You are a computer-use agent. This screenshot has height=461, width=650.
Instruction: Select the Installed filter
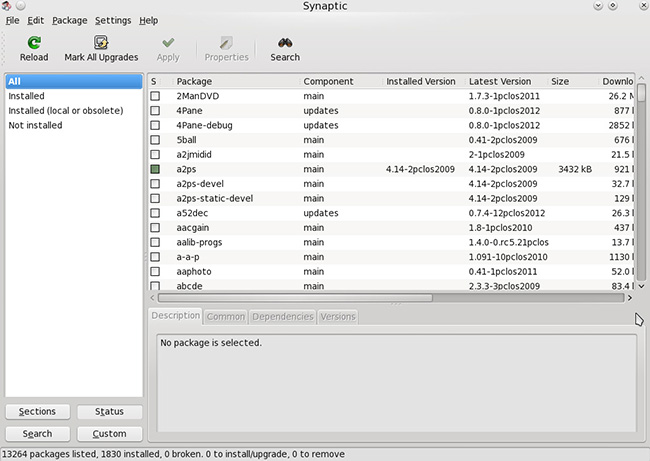pos(74,96)
